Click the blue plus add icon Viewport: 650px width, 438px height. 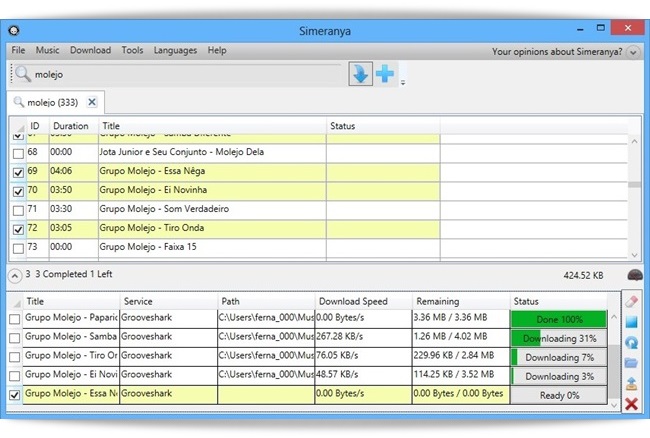(x=385, y=74)
